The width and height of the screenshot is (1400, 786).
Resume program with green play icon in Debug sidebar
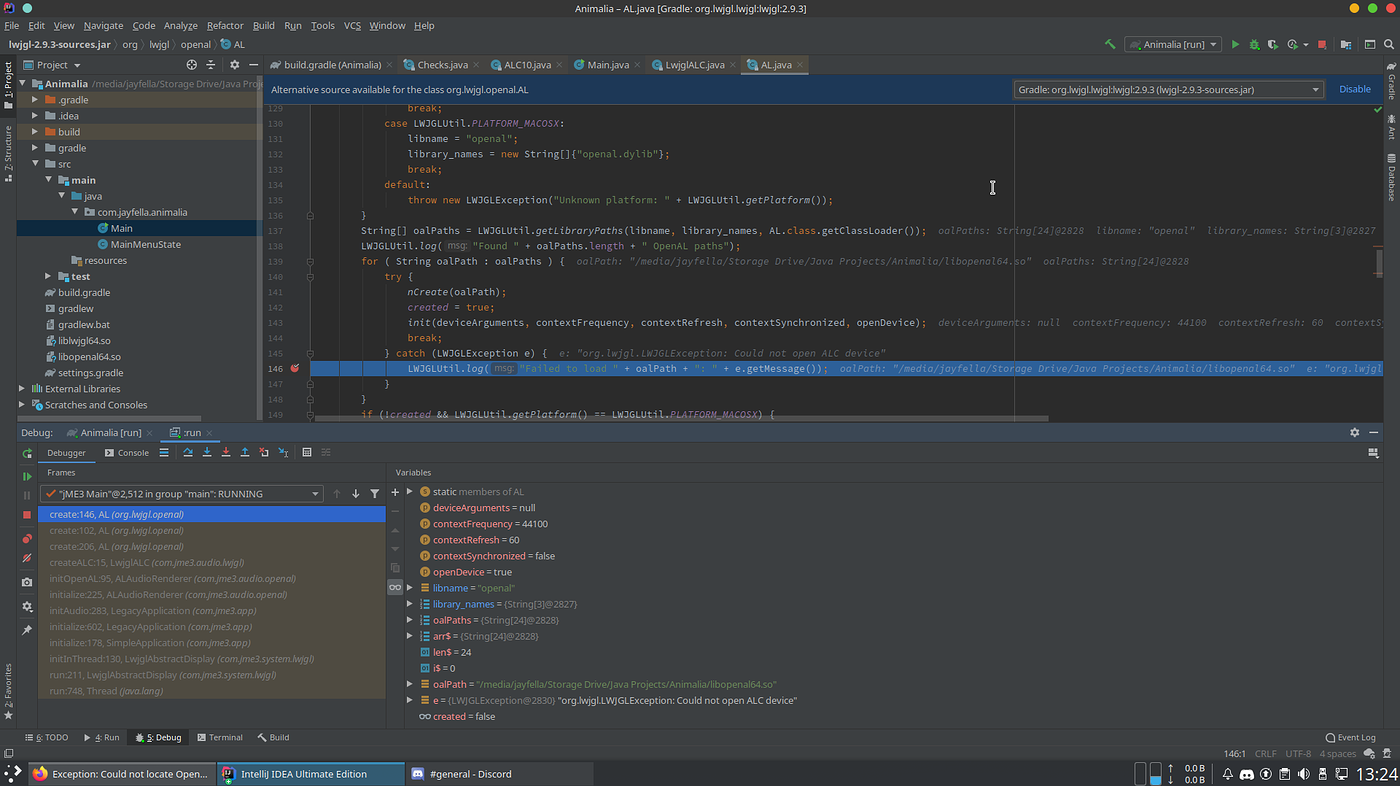tap(27, 476)
